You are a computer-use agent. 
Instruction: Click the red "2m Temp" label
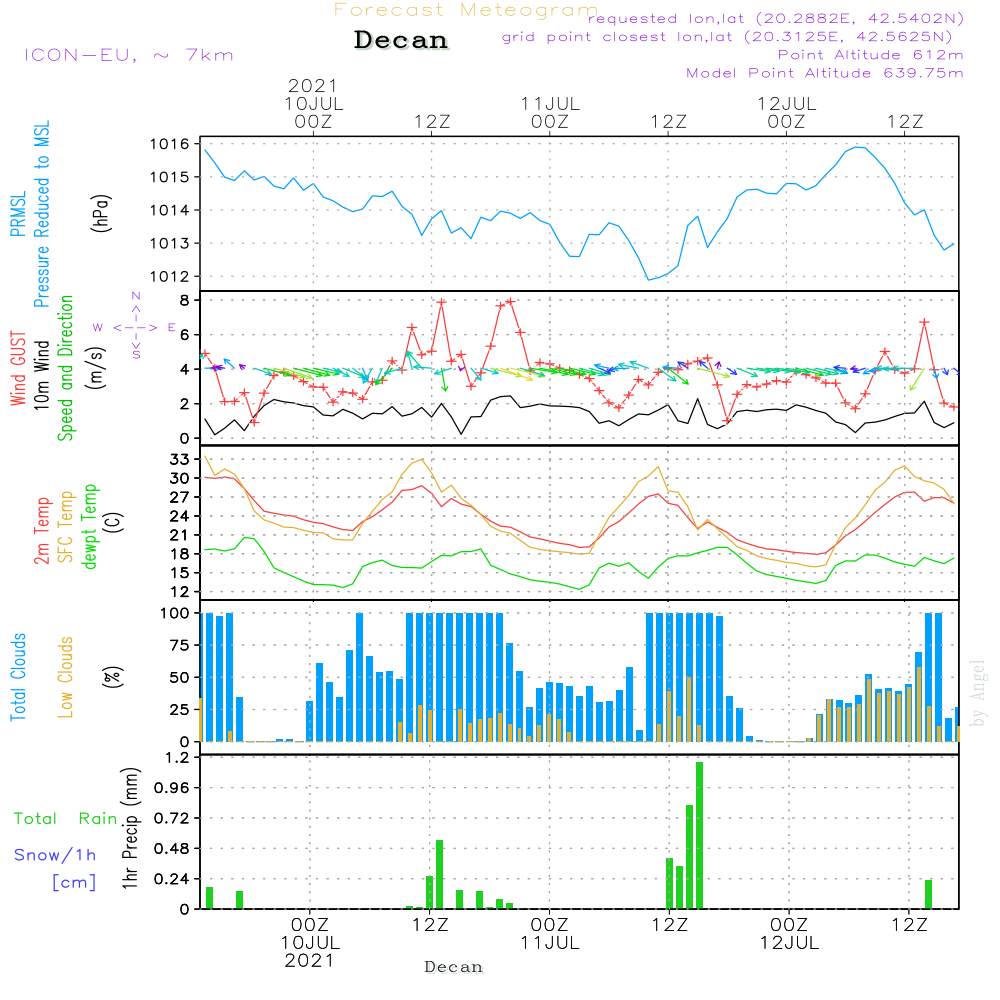point(41,531)
